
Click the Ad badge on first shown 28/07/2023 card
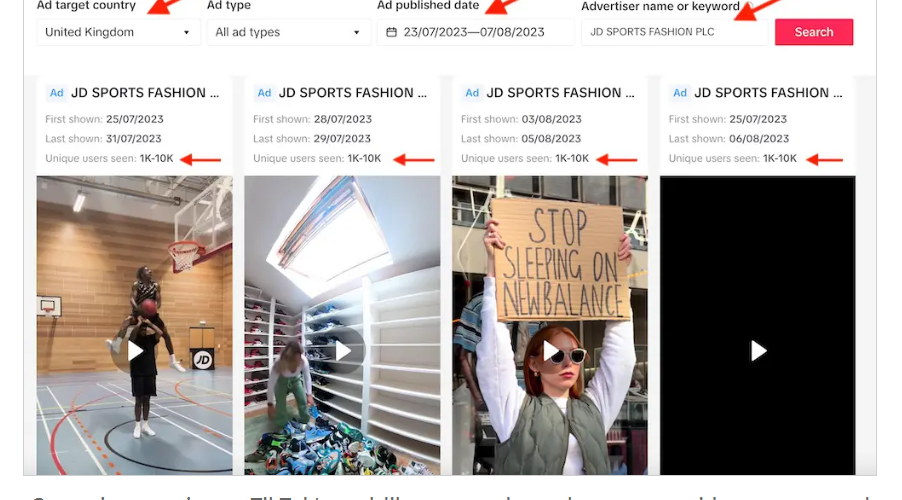[264, 93]
